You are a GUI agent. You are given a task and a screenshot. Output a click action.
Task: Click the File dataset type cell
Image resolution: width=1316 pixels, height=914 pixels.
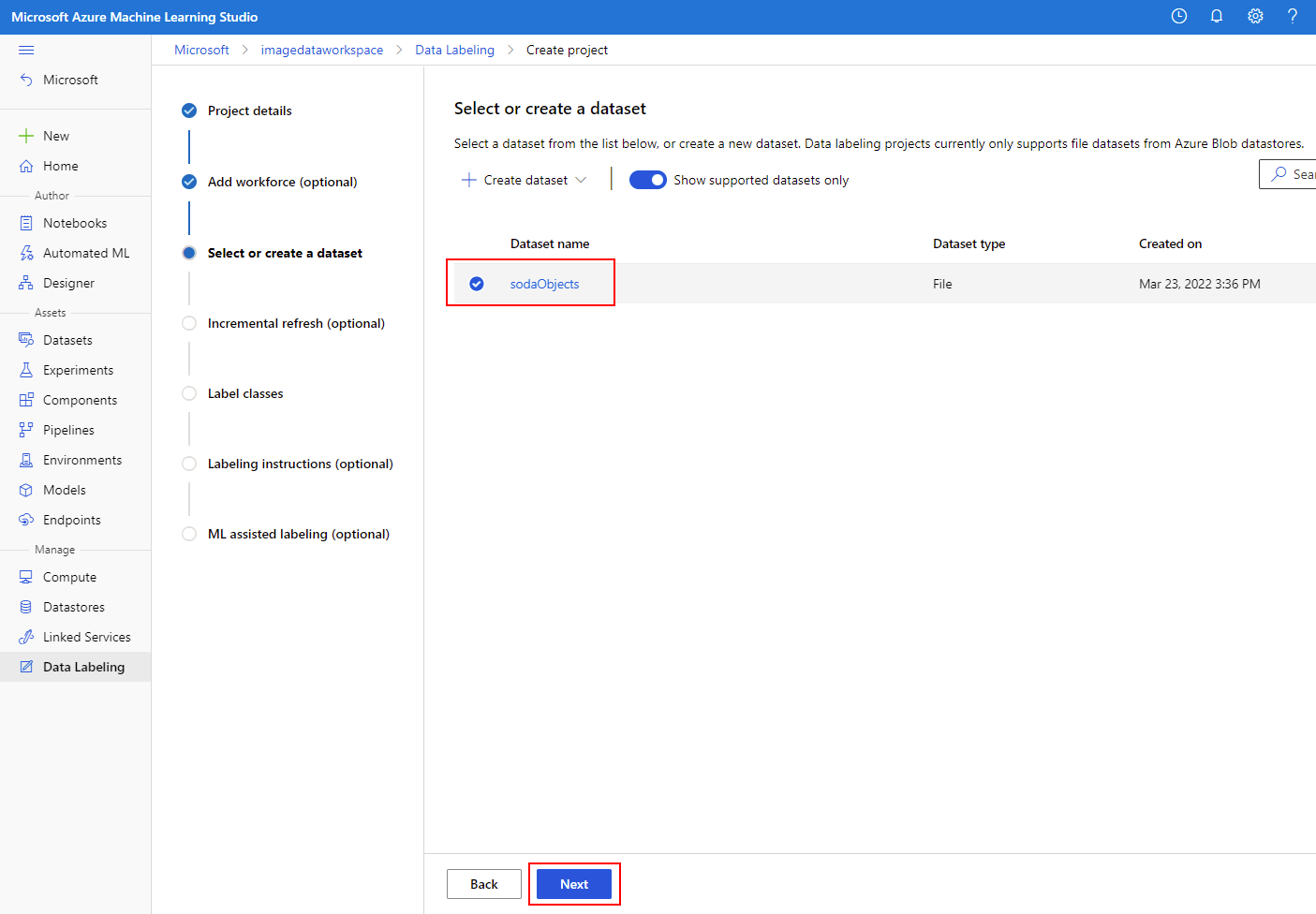point(942,284)
